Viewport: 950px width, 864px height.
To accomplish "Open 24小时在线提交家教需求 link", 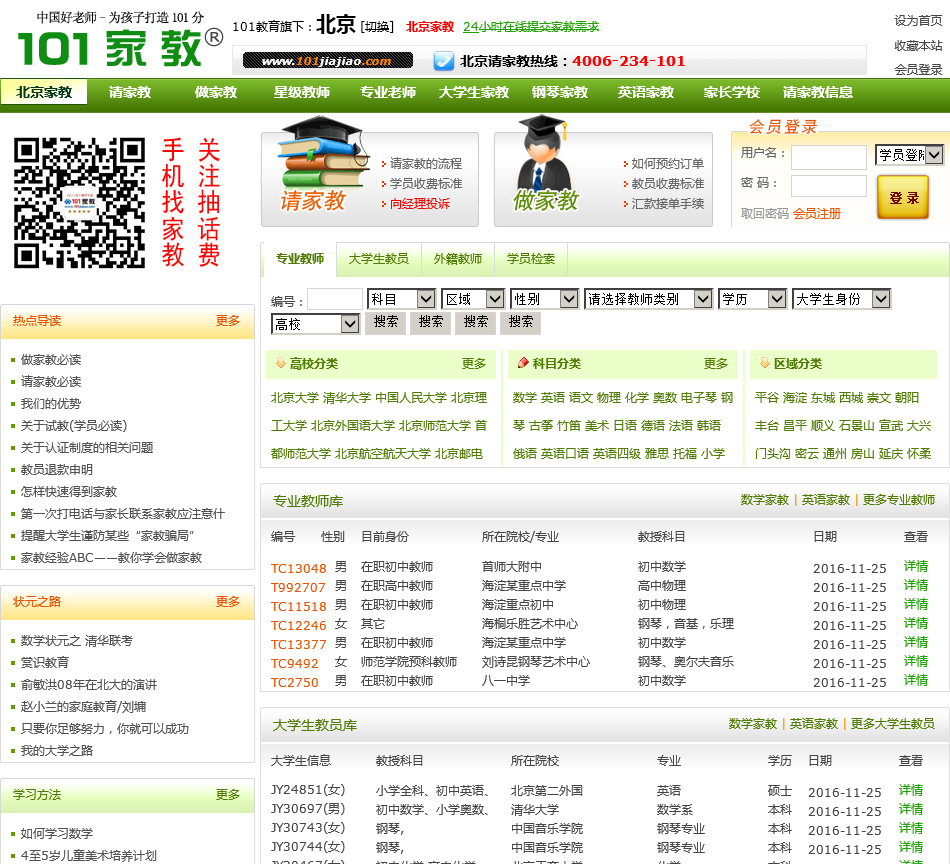I will (531, 27).
